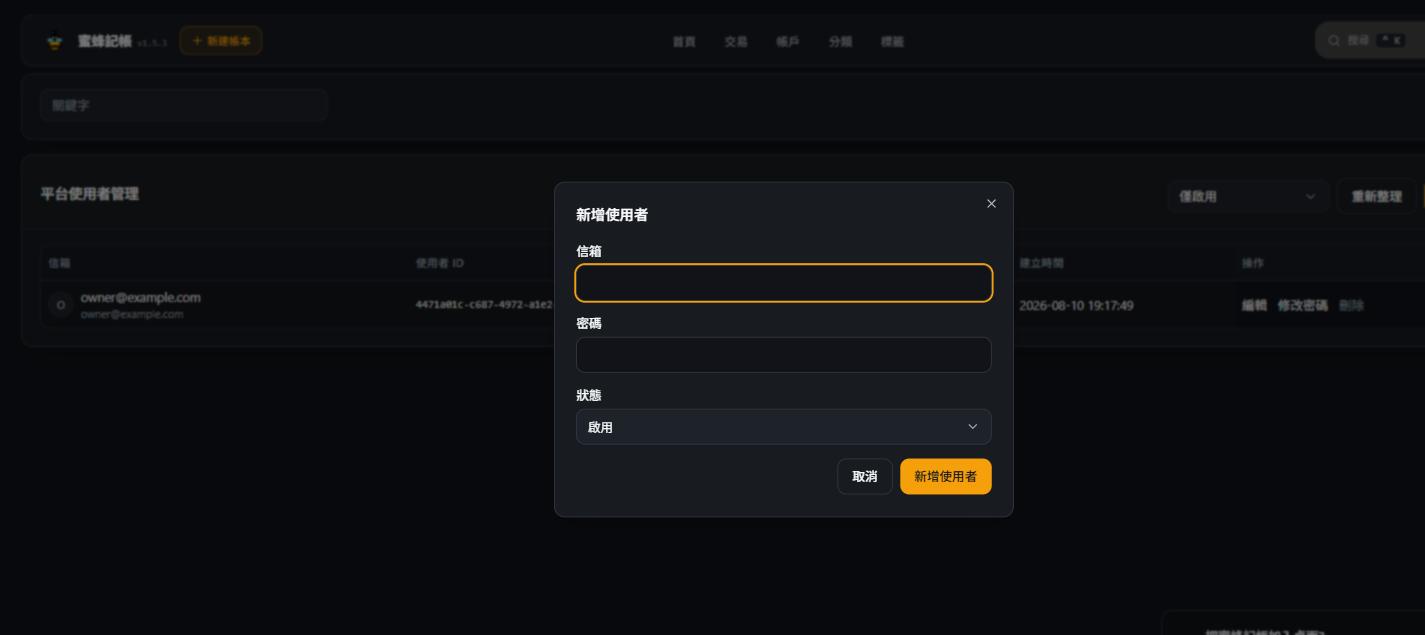
Task: Click the search box in the top bar
Action: [1370, 41]
